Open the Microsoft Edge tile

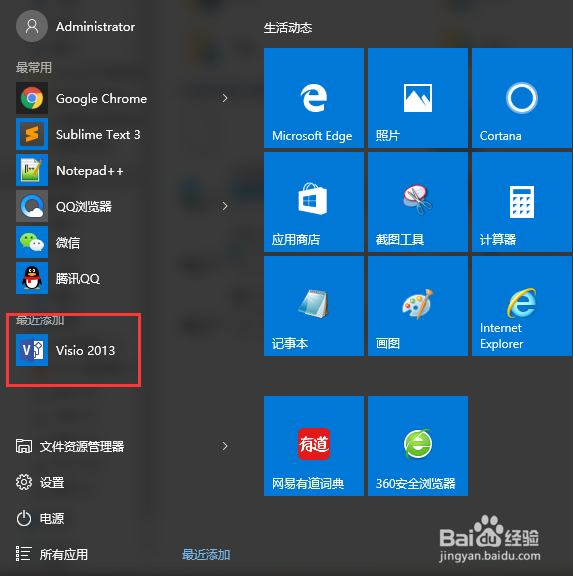click(314, 98)
